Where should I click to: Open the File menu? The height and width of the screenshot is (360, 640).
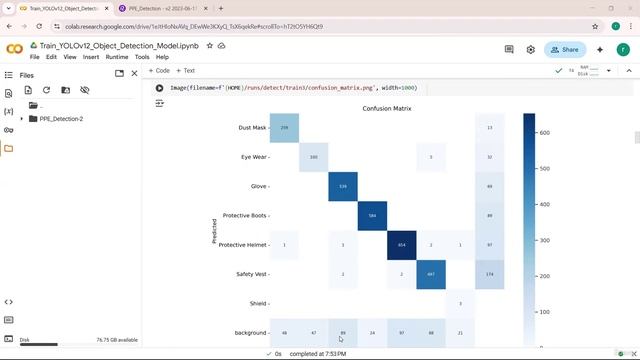tap(35, 57)
